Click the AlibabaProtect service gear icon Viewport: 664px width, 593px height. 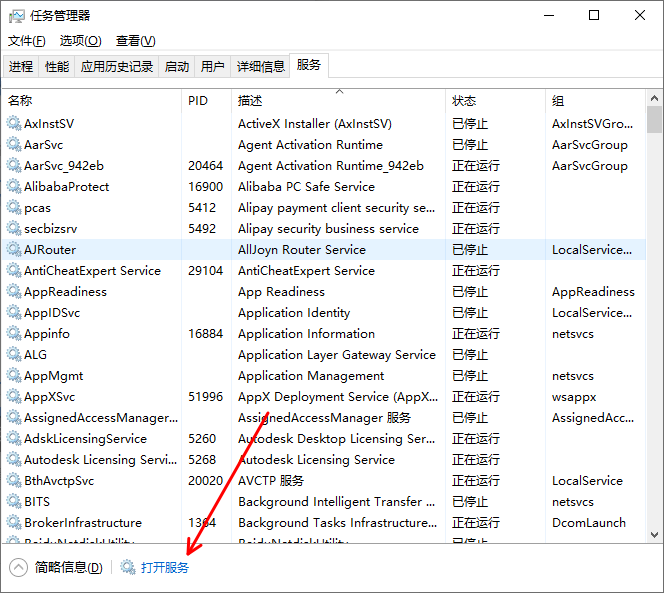[14, 187]
